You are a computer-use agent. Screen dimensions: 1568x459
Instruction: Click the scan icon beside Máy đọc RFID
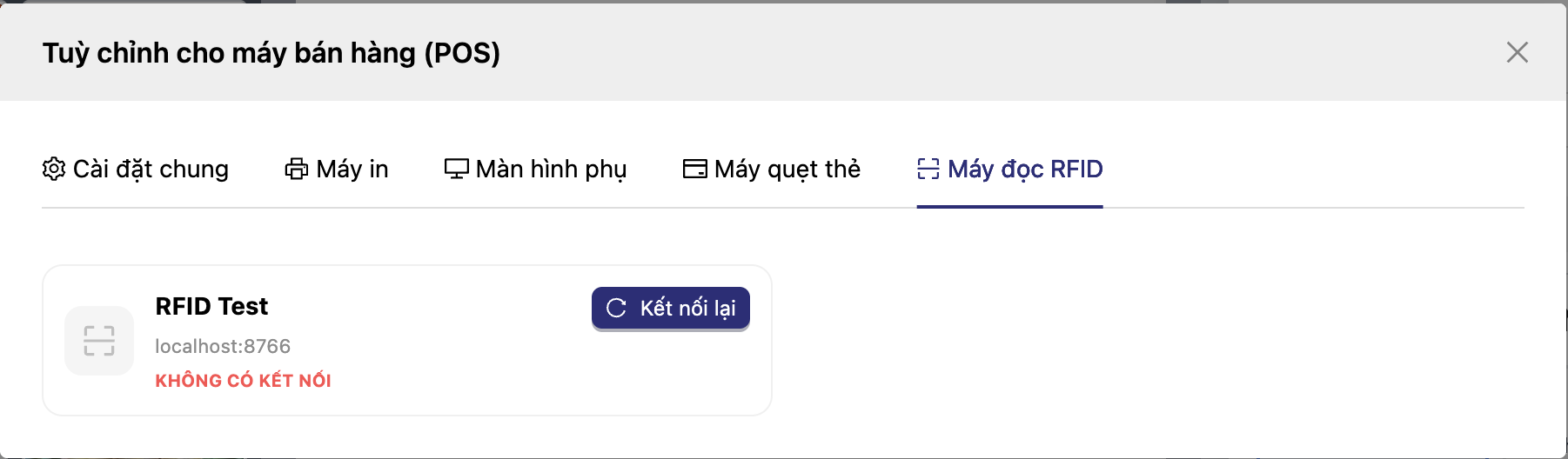coord(928,169)
